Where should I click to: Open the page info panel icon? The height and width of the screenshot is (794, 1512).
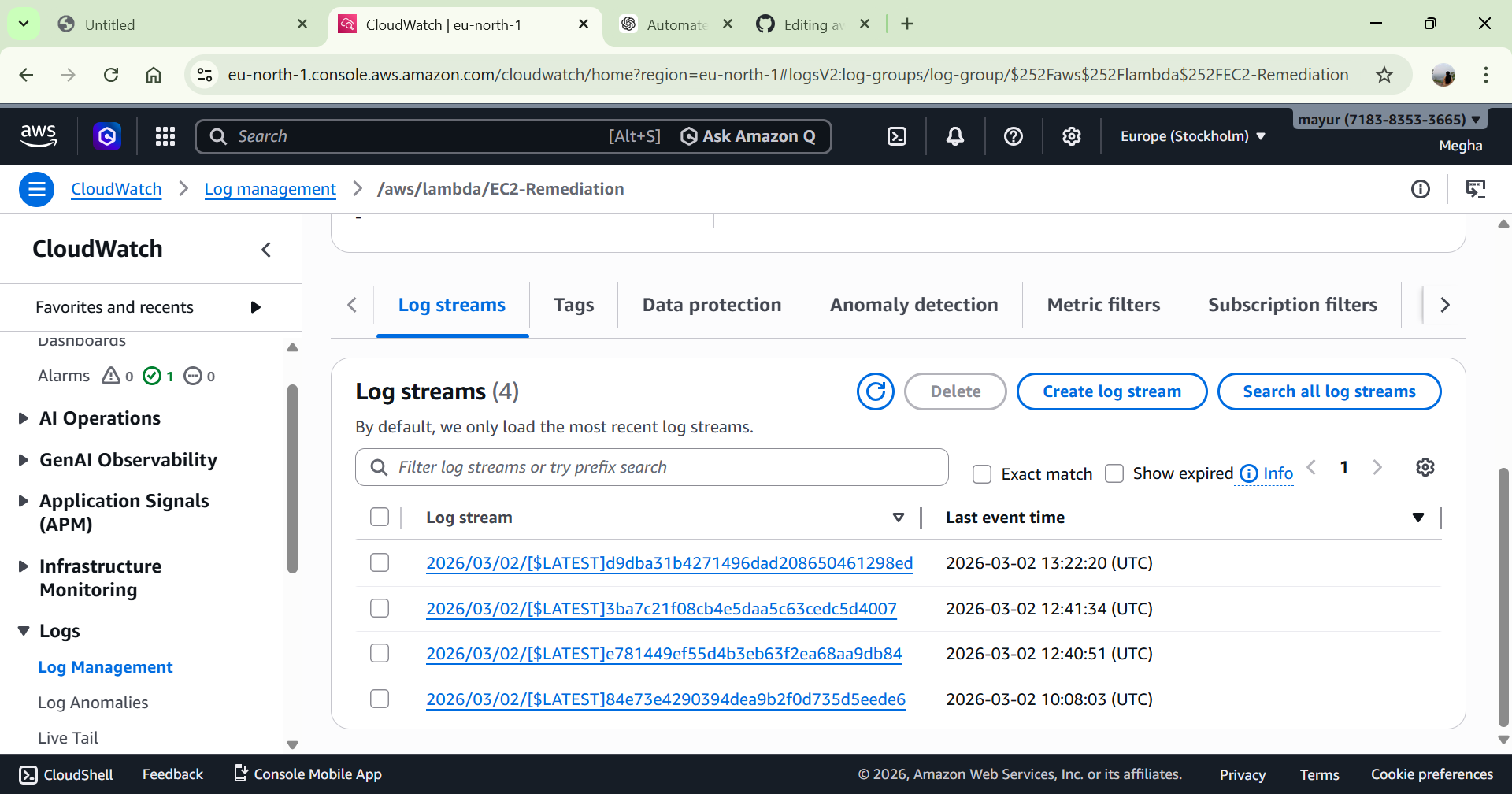(1421, 189)
